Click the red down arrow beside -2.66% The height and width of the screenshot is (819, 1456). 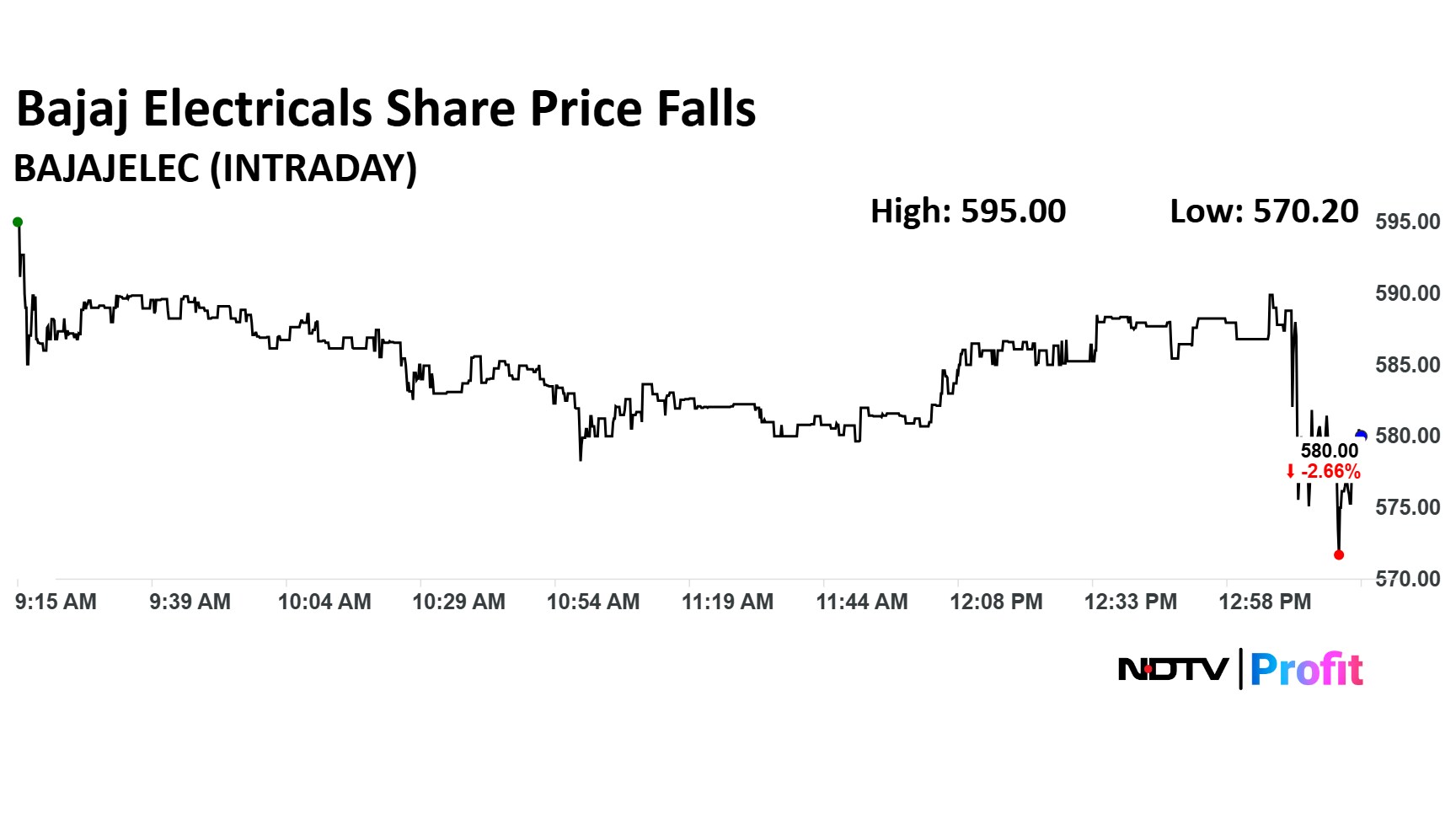1290,472
